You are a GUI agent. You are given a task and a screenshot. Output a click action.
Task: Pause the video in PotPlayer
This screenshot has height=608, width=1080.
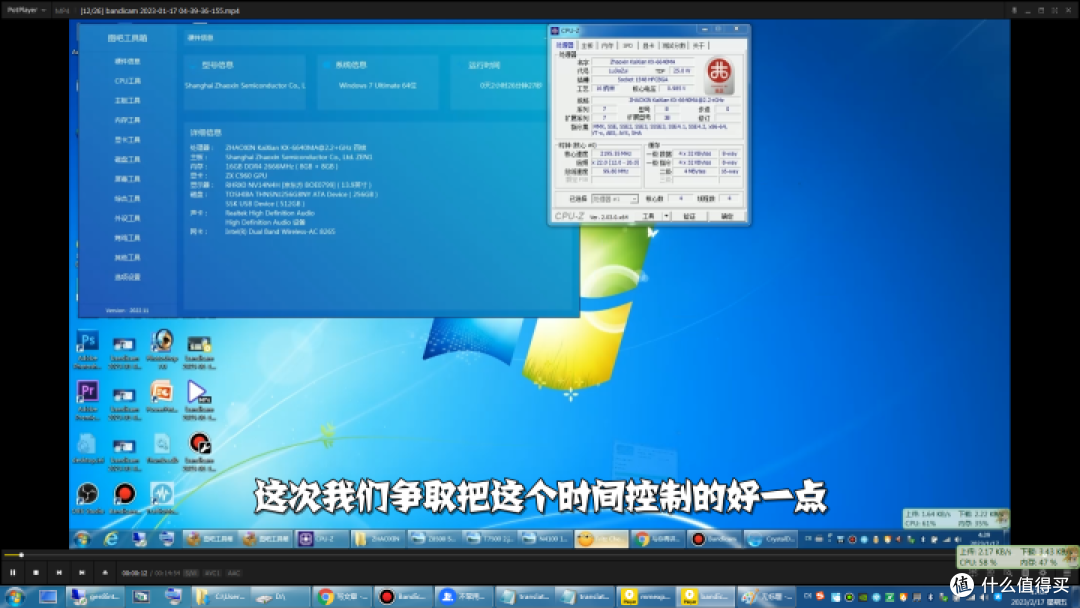click(13, 572)
